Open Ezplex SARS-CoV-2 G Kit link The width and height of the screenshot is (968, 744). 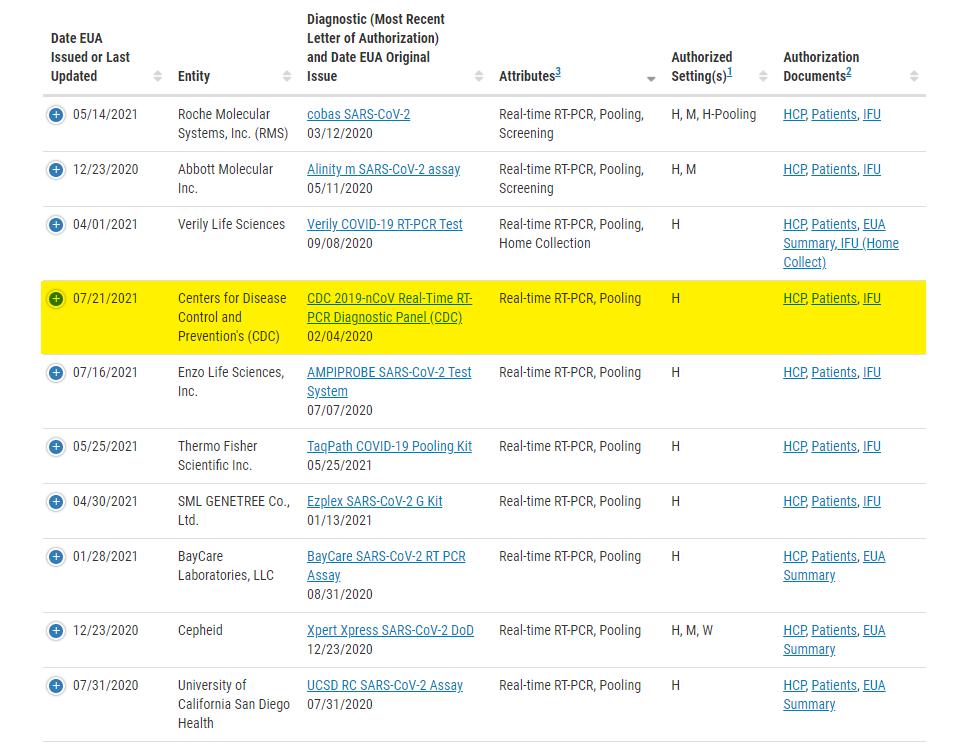click(x=374, y=501)
